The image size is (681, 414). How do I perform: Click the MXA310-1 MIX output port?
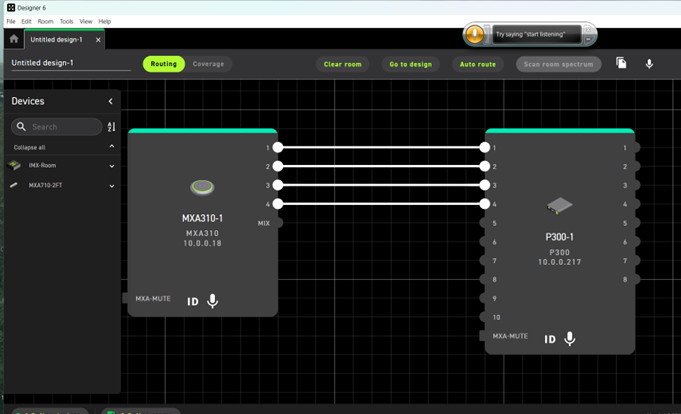278,223
